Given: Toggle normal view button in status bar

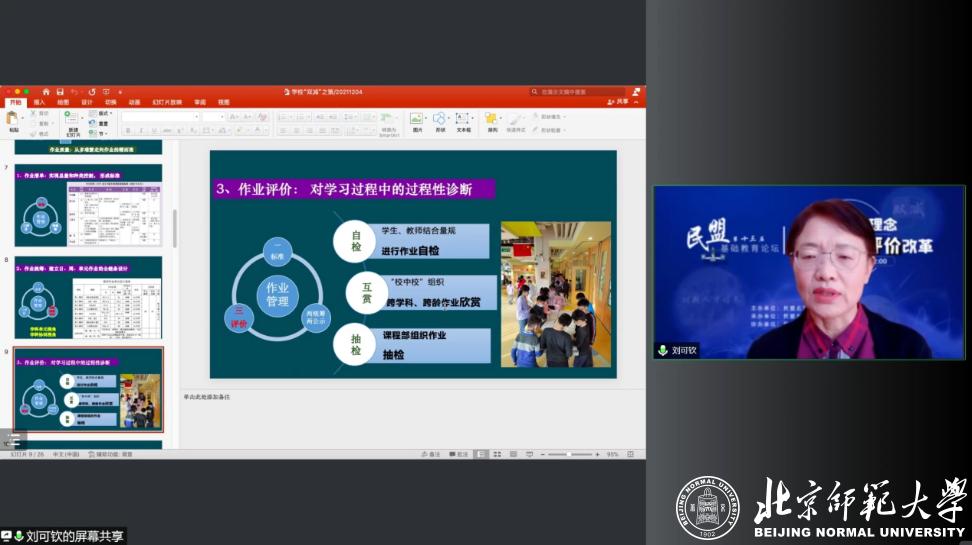Looking at the screenshot, I should (x=482, y=454).
